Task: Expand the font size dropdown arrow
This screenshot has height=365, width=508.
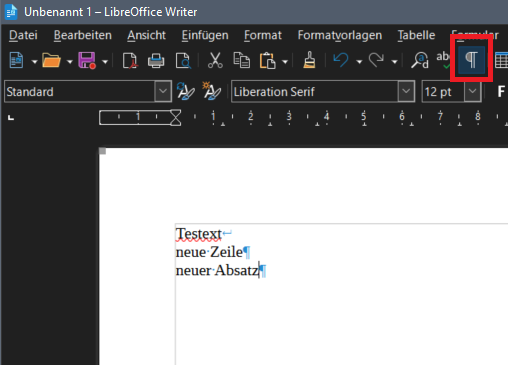Action: (472, 91)
